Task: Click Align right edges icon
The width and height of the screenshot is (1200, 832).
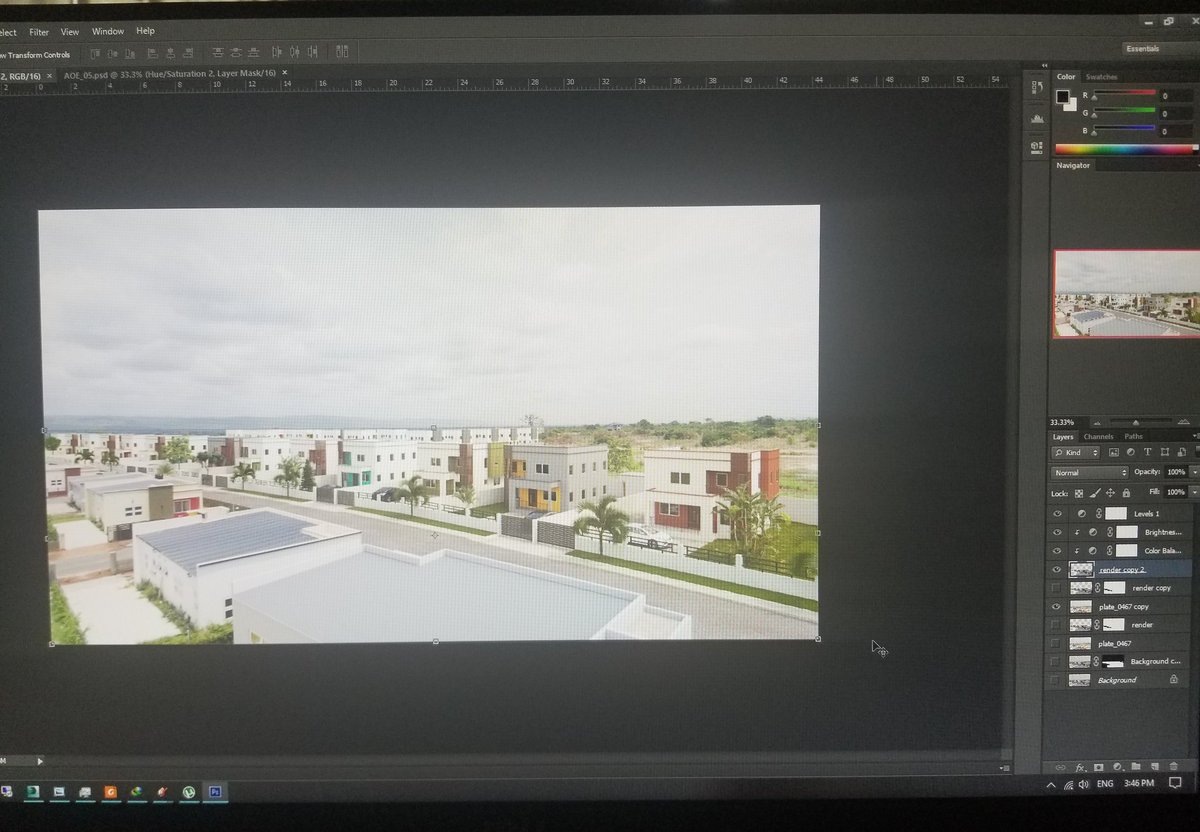Action: coord(188,54)
